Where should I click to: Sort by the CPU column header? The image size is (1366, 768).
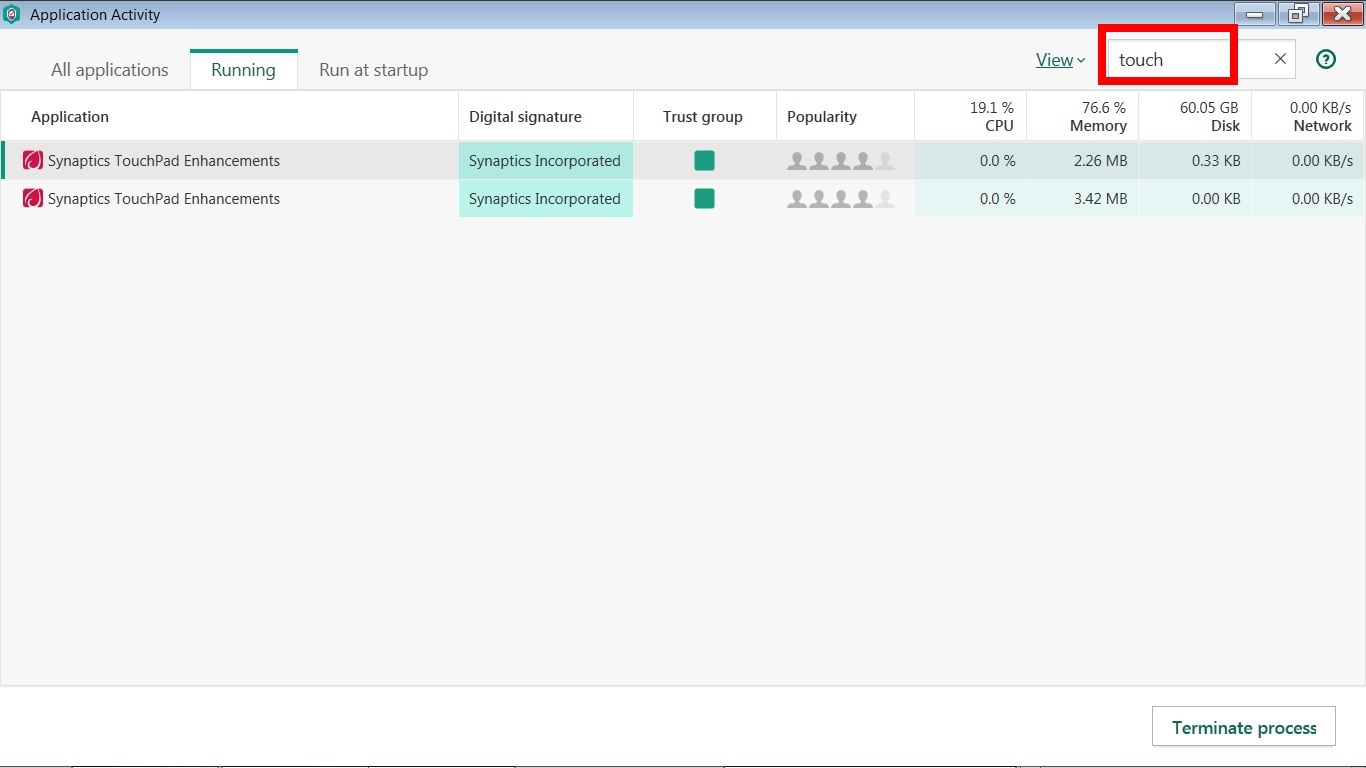coord(970,116)
